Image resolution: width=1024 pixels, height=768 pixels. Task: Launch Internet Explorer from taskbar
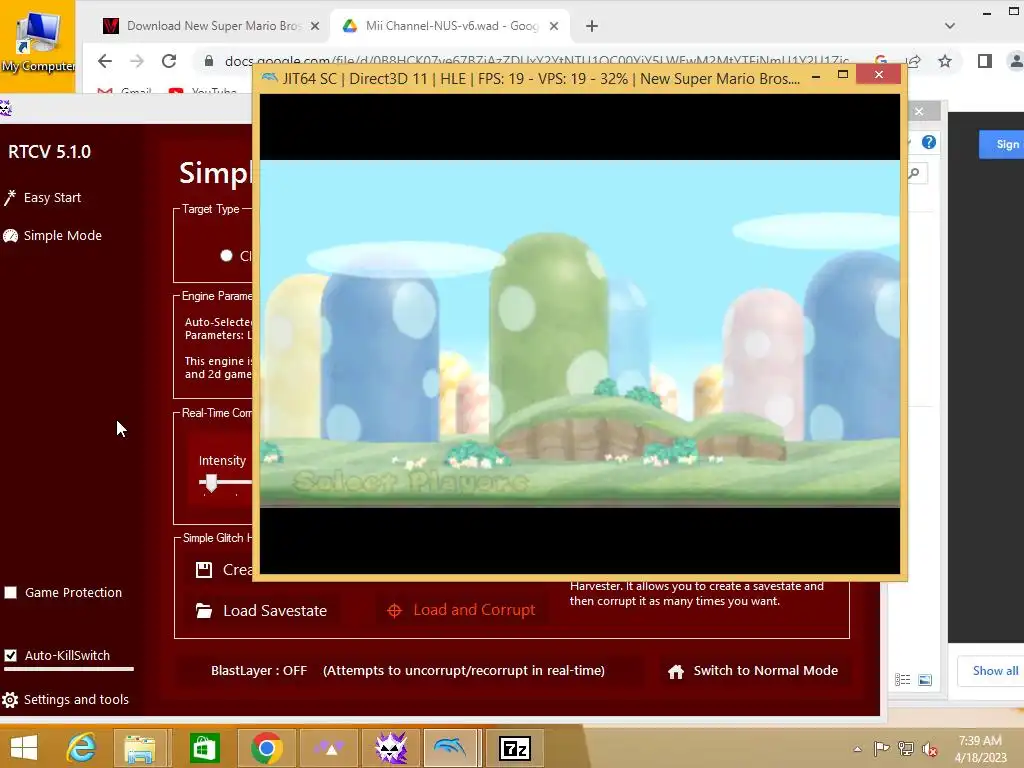coord(82,748)
